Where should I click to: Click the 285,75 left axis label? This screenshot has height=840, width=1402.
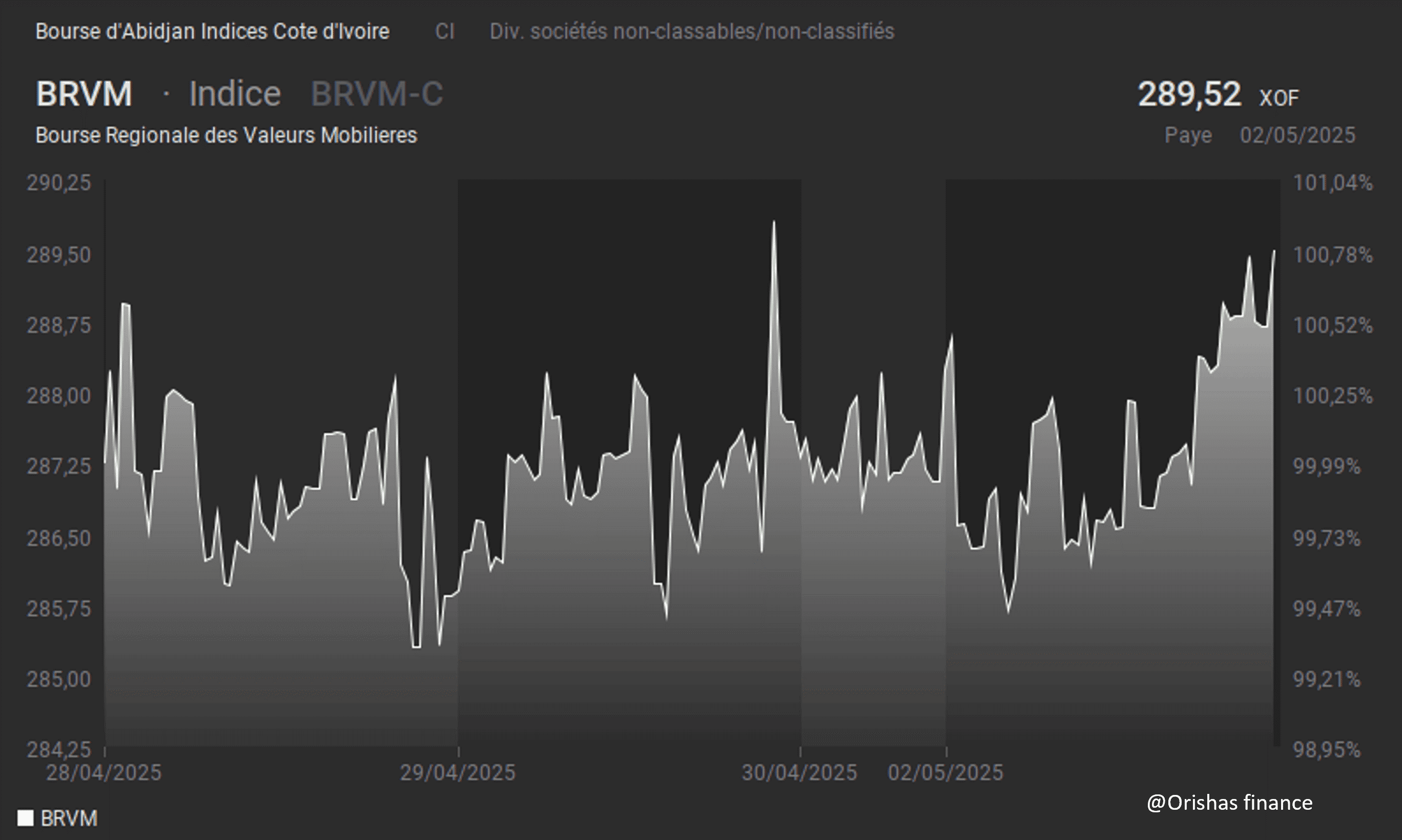click(x=59, y=608)
